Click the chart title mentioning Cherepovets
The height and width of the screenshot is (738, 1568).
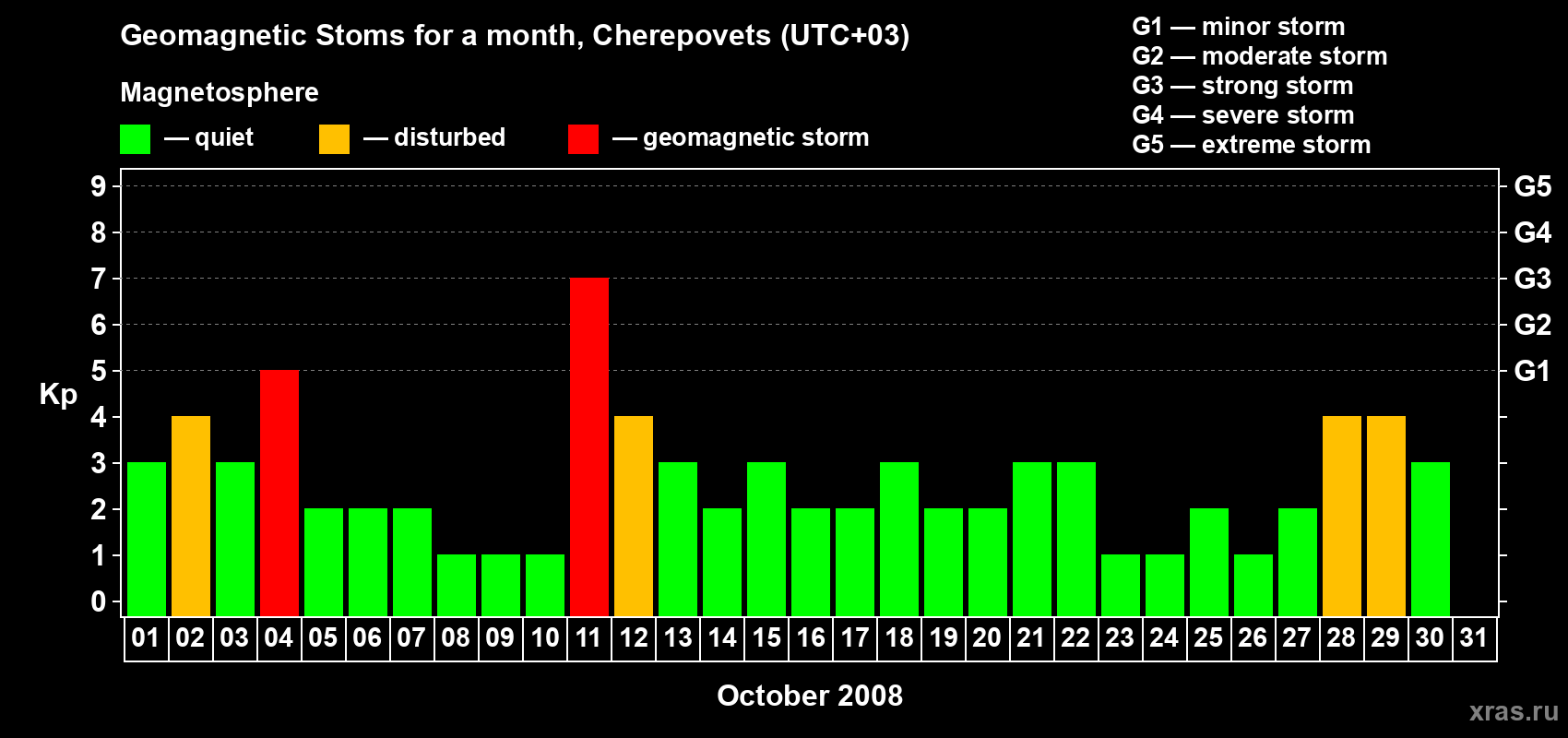pos(515,35)
